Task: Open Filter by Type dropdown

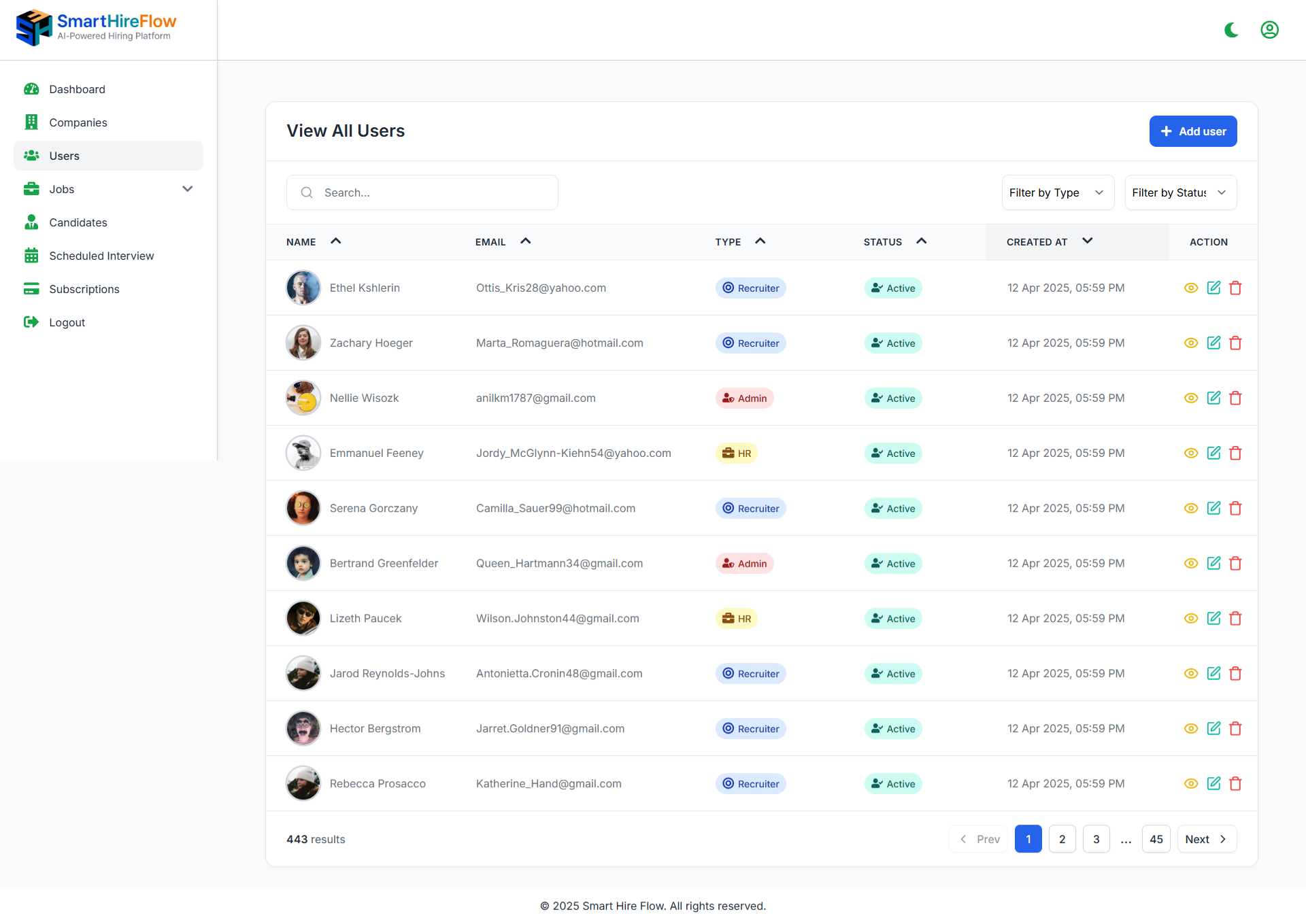Action: point(1057,193)
